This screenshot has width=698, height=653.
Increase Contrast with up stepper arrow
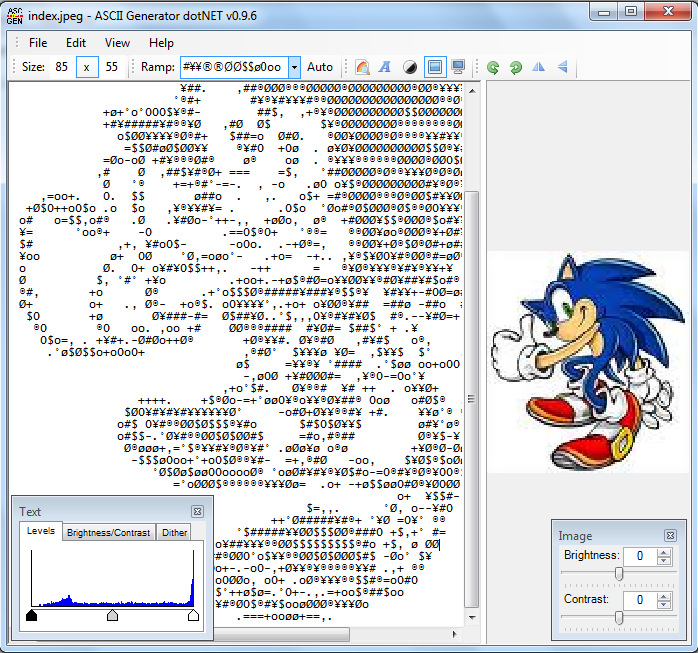click(664, 596)
